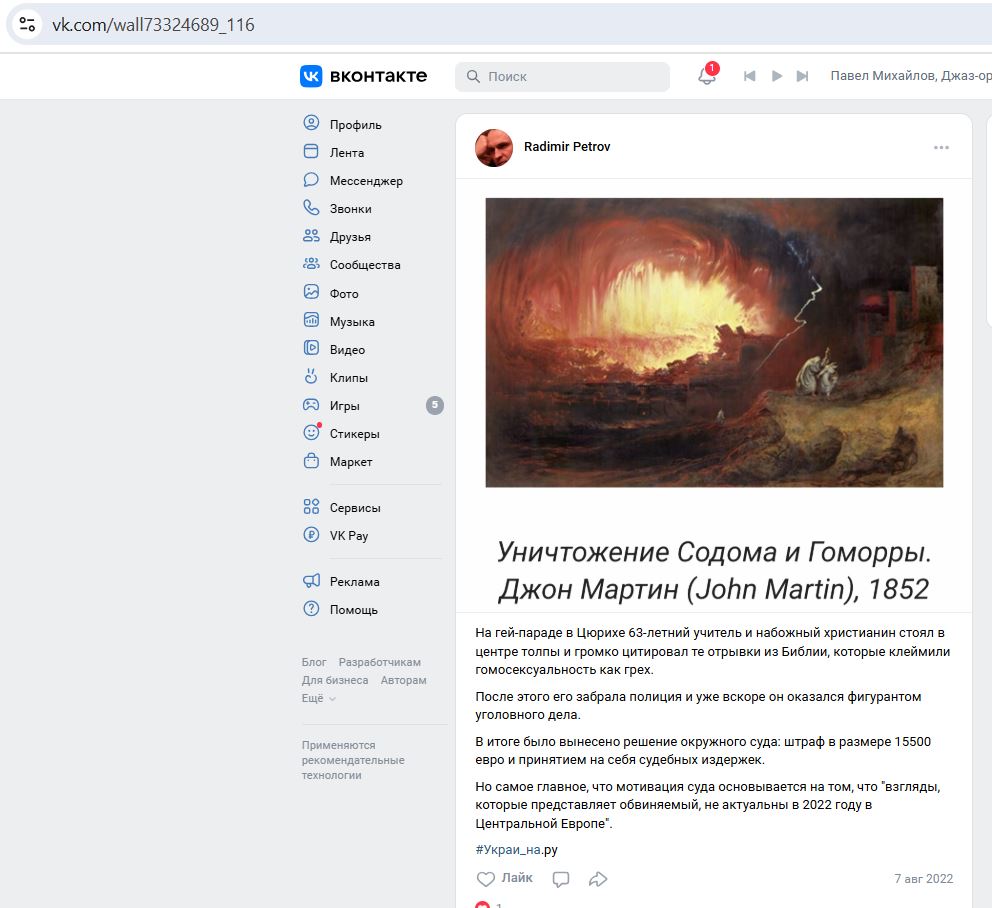Open comments on the post
Screen dimensions: 992x908
(x=561, y=879)
